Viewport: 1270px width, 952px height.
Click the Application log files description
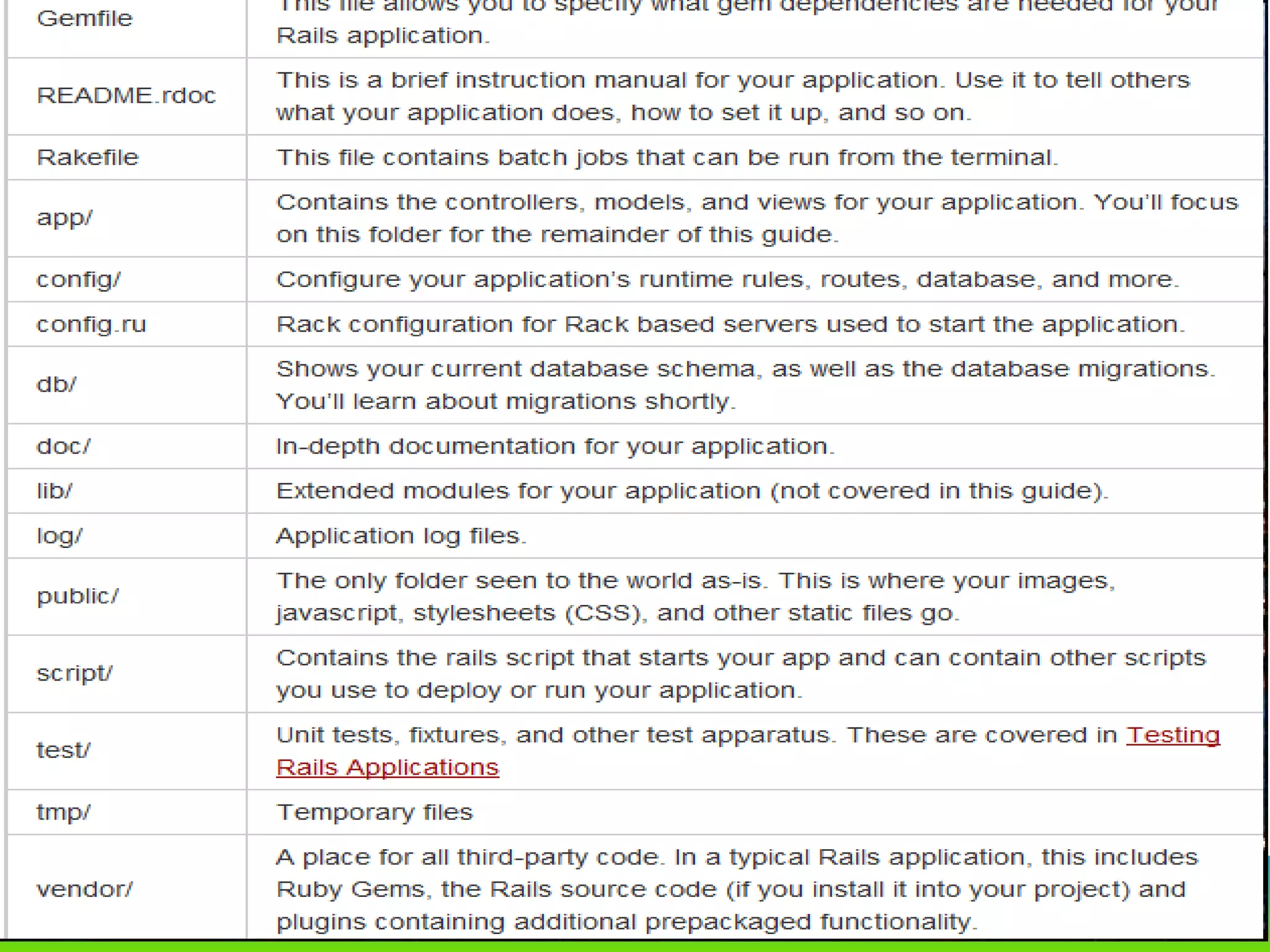coord(401,535)
